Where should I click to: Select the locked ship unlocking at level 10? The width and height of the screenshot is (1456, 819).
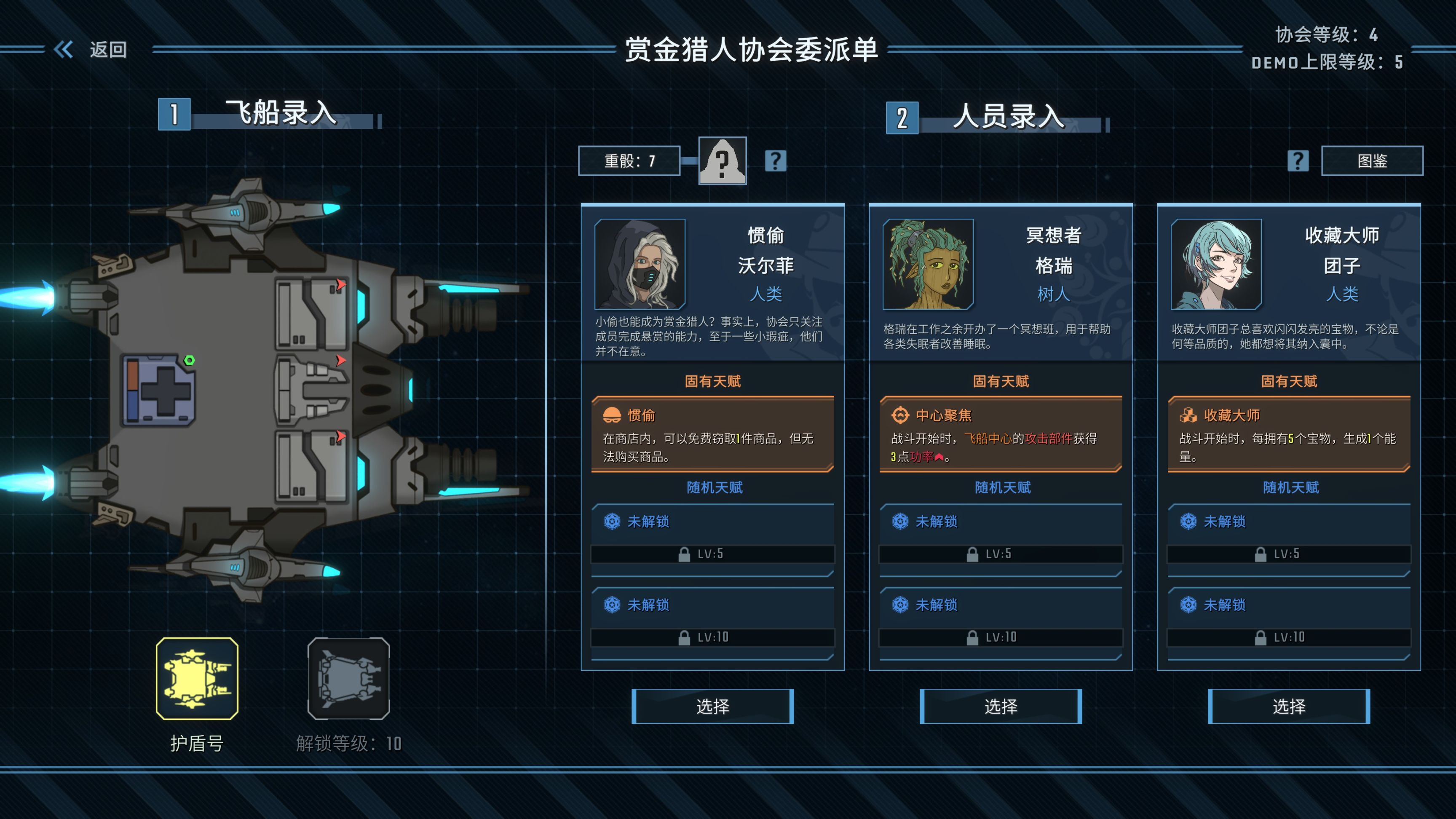tap(349, 678)
